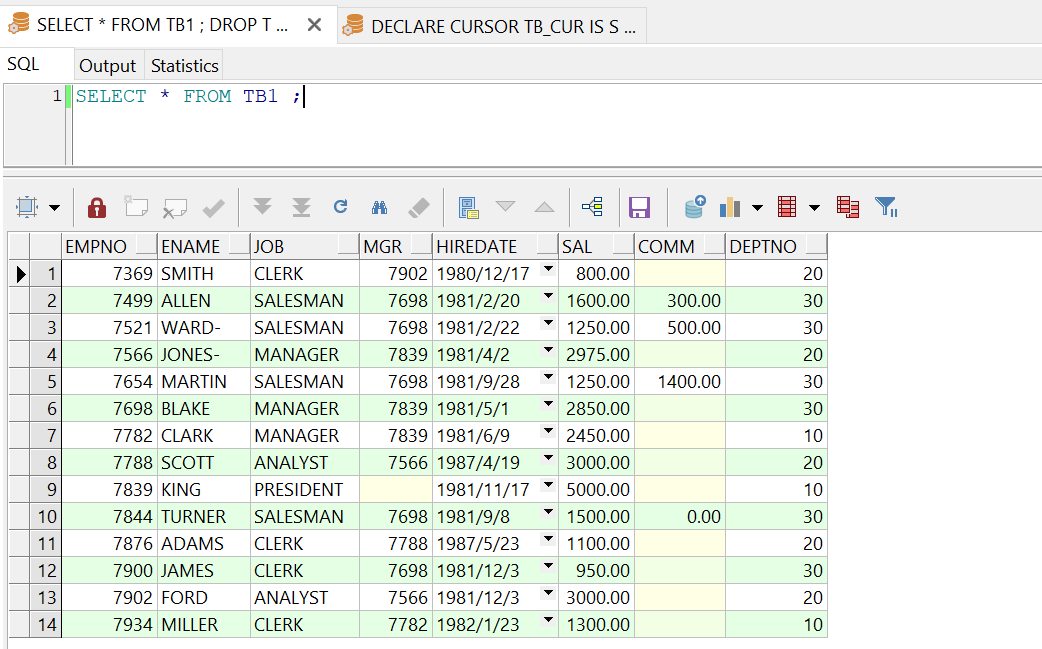Open date dropdown for 1982/1/23 hiredate
The height and width of the screenshot is (649, 1042).
548,620
